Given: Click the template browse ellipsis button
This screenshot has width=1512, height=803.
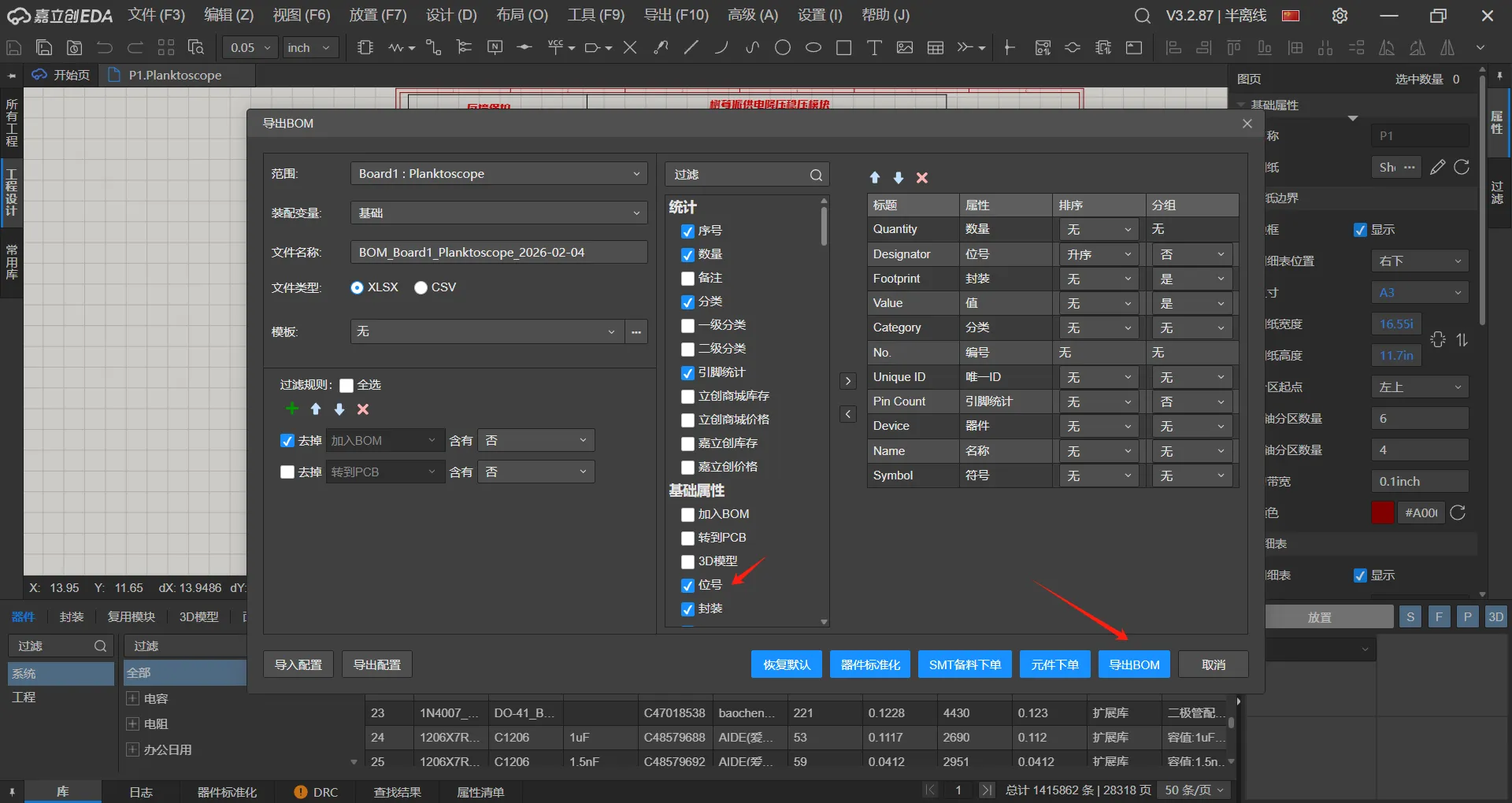Looking at the screenshot, I should tap(636, 332).
